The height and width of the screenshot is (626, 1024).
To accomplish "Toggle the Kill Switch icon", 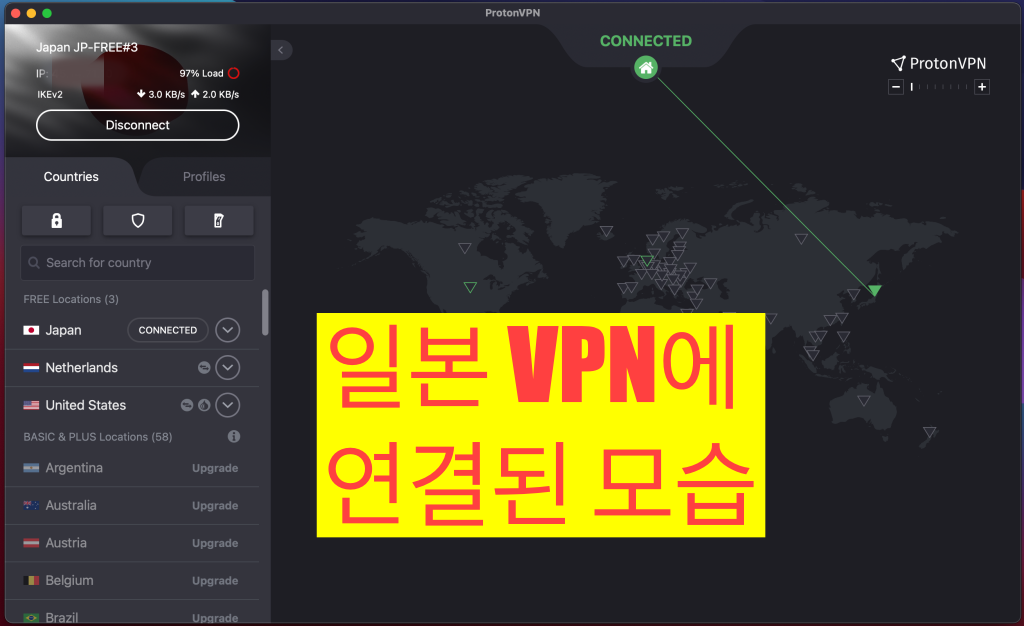I will [x=219, y=221].
